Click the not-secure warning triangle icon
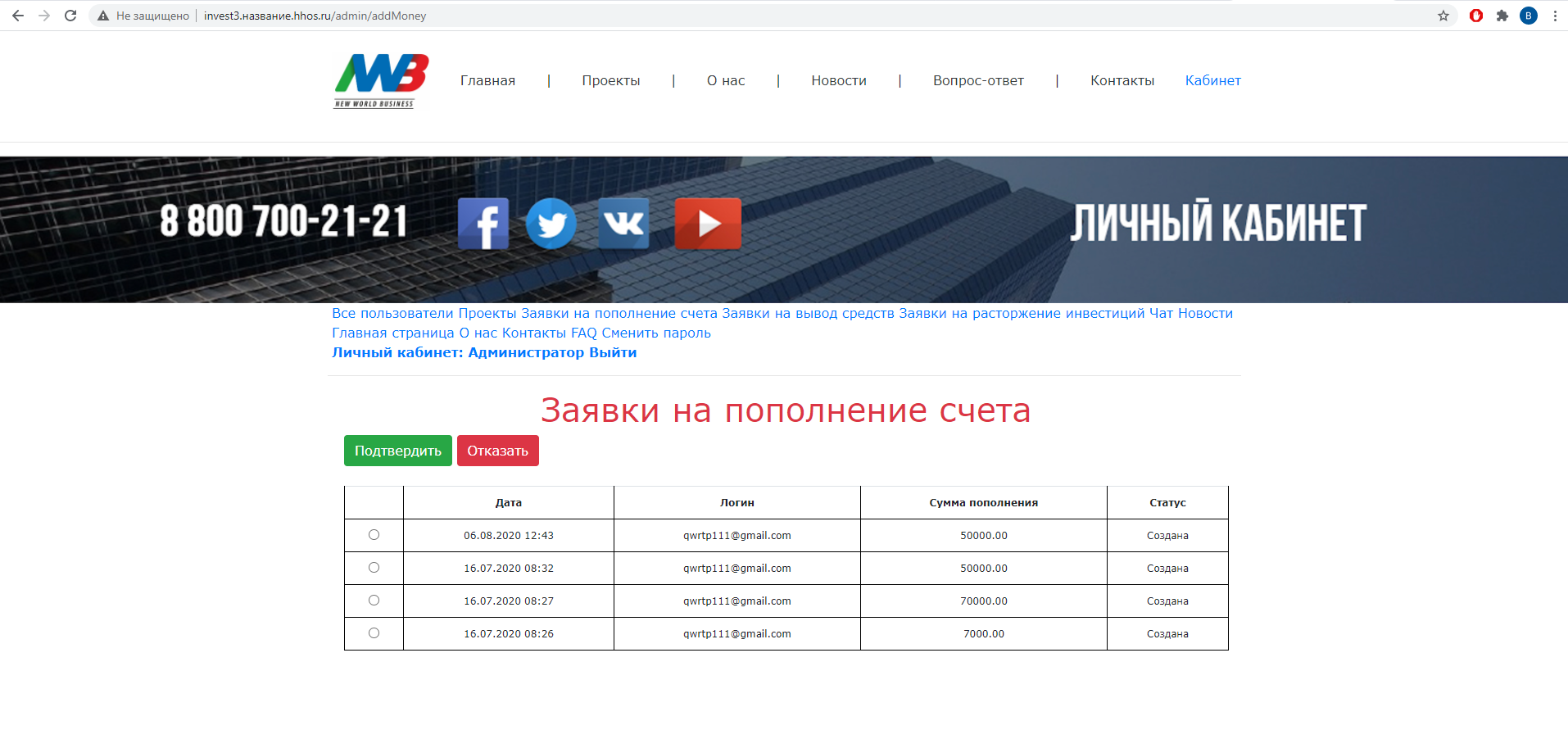The image size is (1568, 739). click(x=103, y=16)
